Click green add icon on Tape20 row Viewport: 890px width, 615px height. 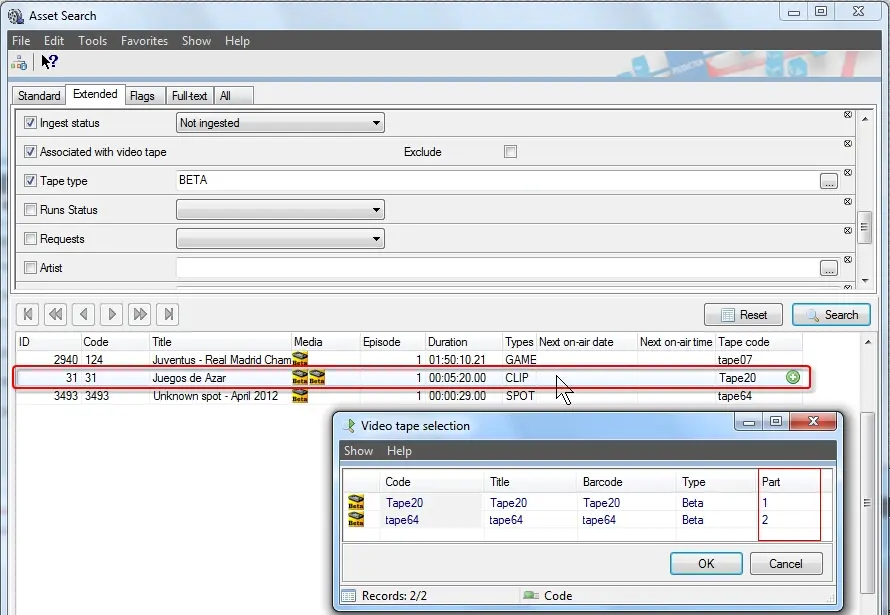(793, 378)
